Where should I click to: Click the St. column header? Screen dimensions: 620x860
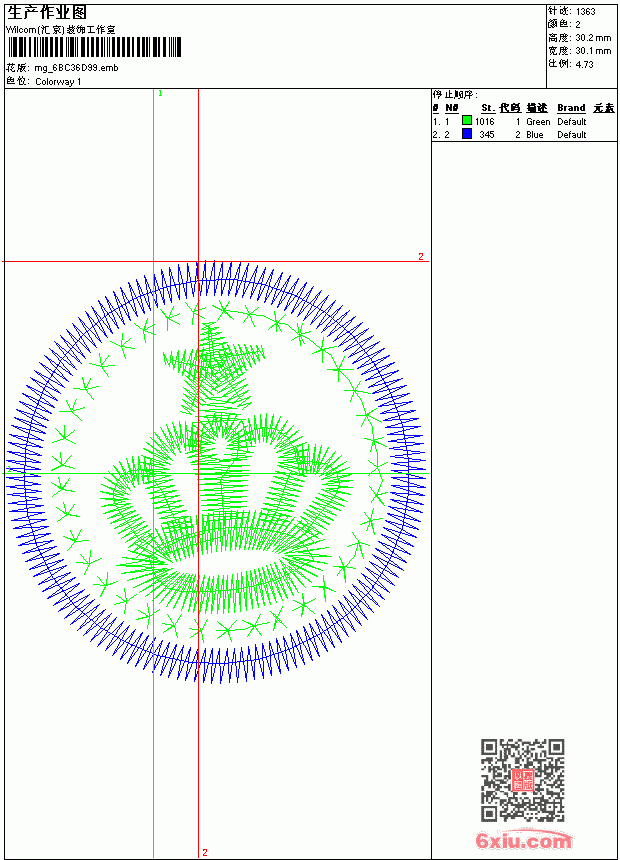pos(488,108)
